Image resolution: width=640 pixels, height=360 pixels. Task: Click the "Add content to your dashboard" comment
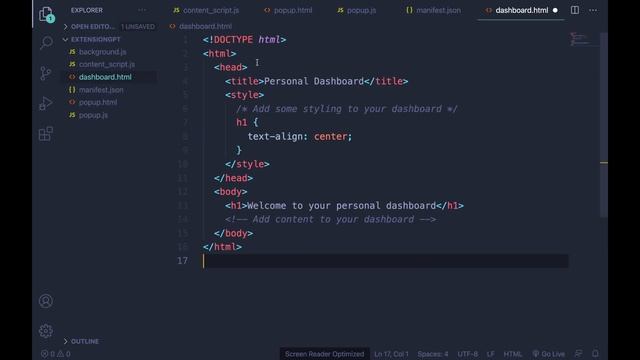coord(330,220)
